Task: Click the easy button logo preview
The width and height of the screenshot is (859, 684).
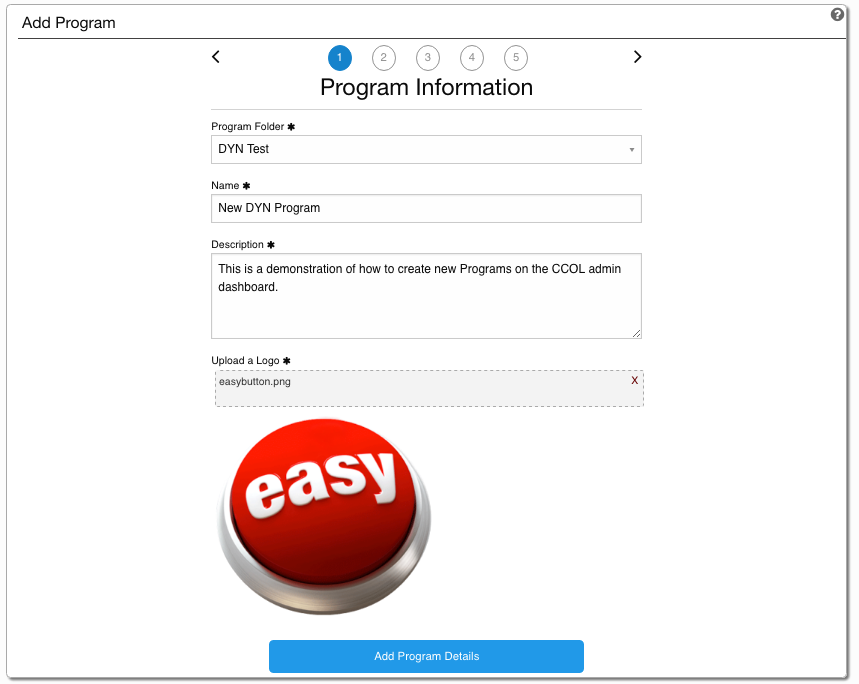Action: pos(324,516)
